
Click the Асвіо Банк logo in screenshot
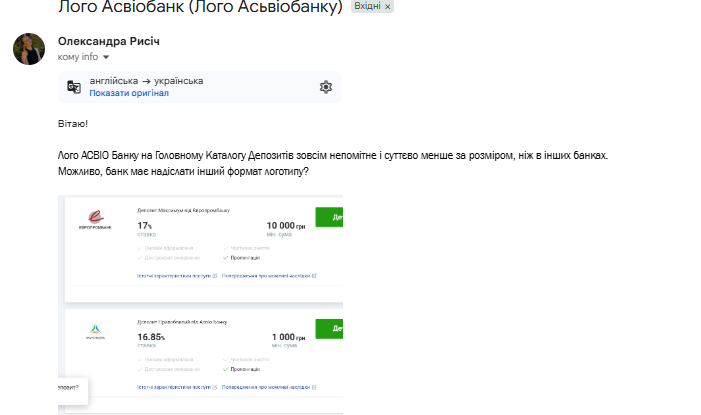(95, 331)
